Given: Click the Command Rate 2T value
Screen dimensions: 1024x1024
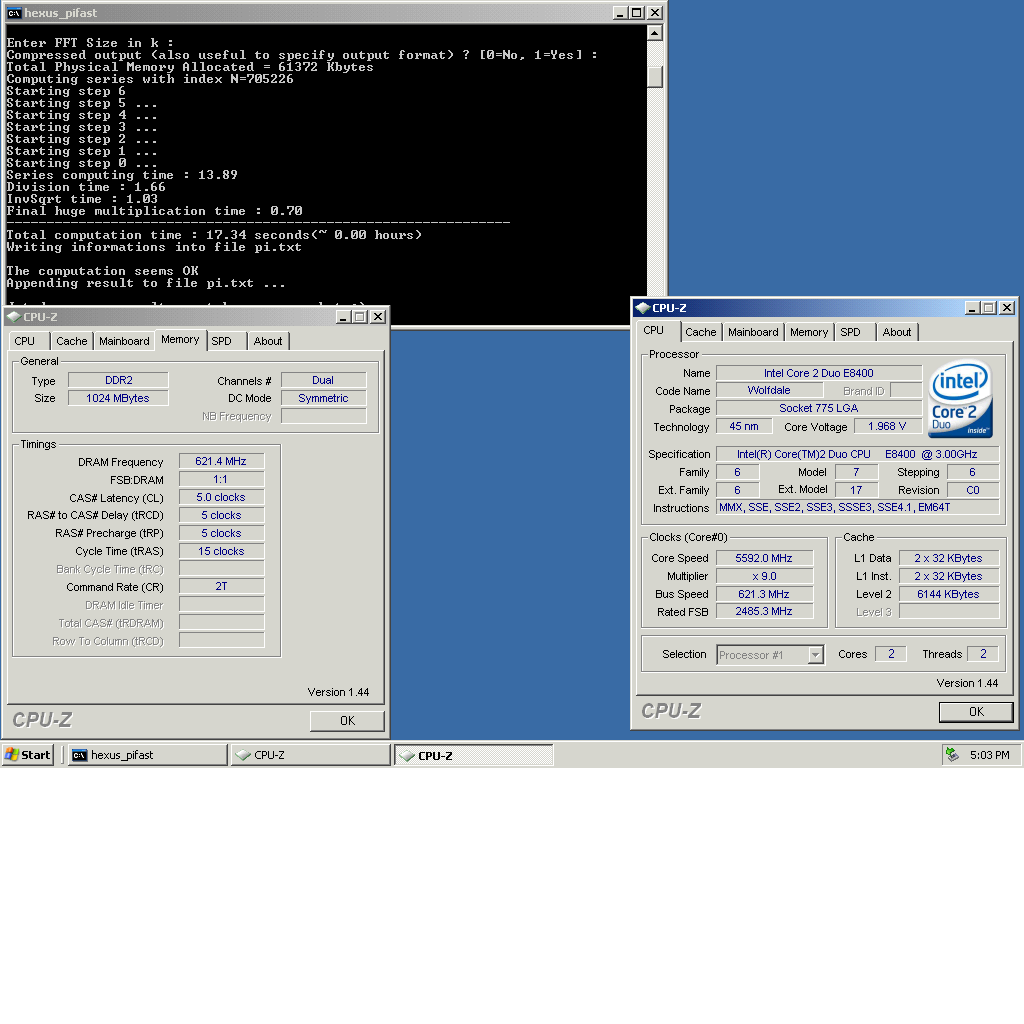Looking at the screenshot, I should point(221,586).
